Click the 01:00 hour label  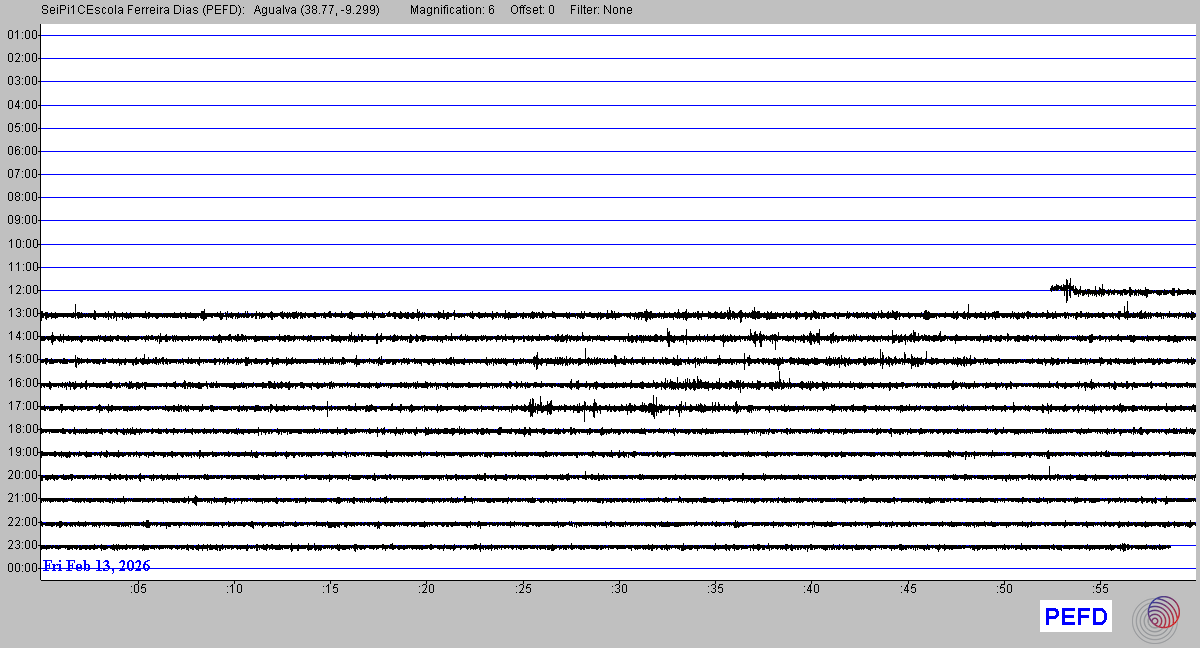click(x=22, y=35)
